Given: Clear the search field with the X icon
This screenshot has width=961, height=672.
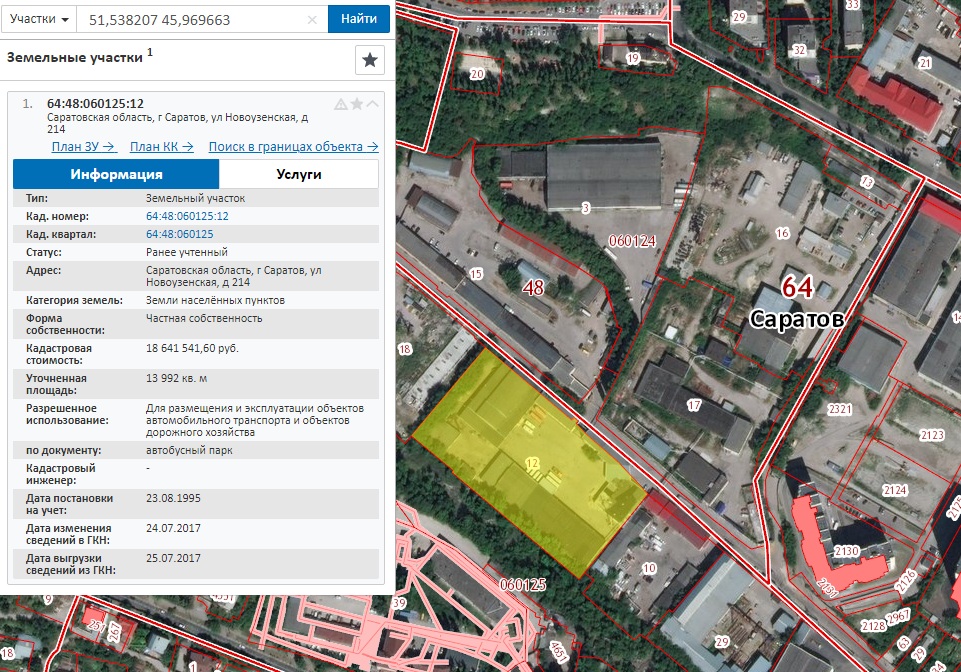Looking at the screenshot, I should click(312, 20).
